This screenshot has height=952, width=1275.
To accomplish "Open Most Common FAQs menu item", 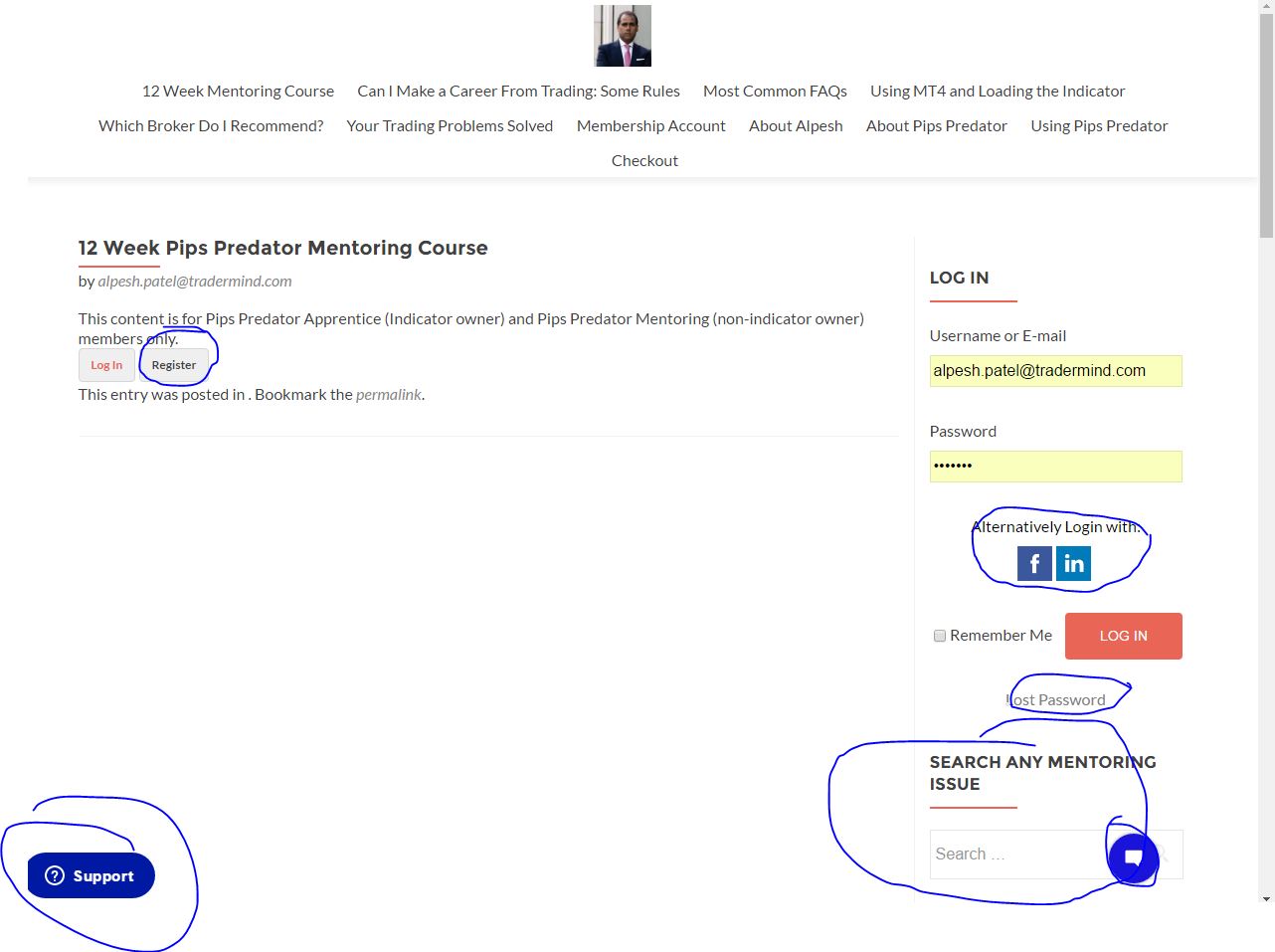I will pos(775,91).
